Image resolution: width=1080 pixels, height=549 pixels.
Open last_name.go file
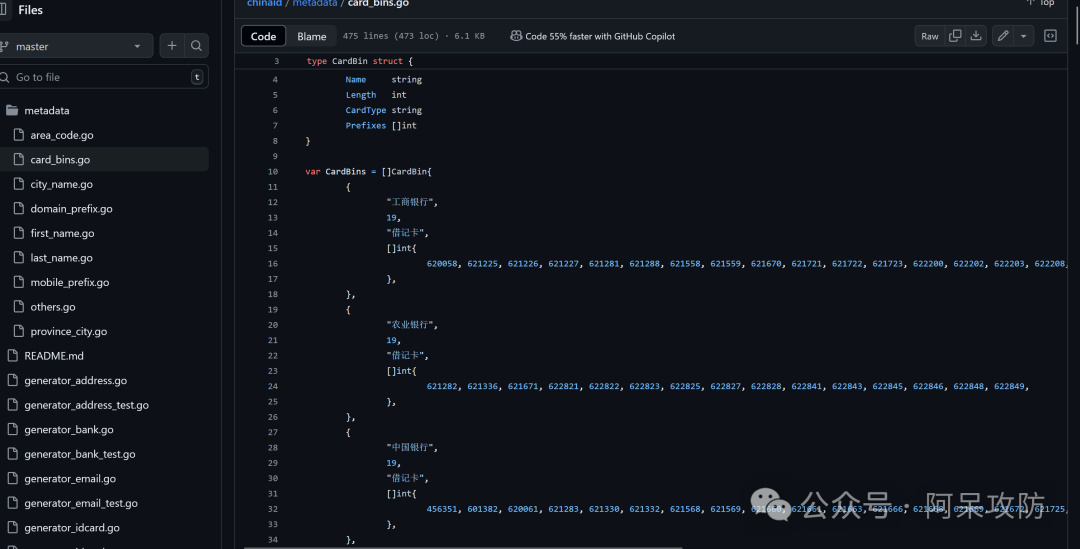tap(61, 258)
